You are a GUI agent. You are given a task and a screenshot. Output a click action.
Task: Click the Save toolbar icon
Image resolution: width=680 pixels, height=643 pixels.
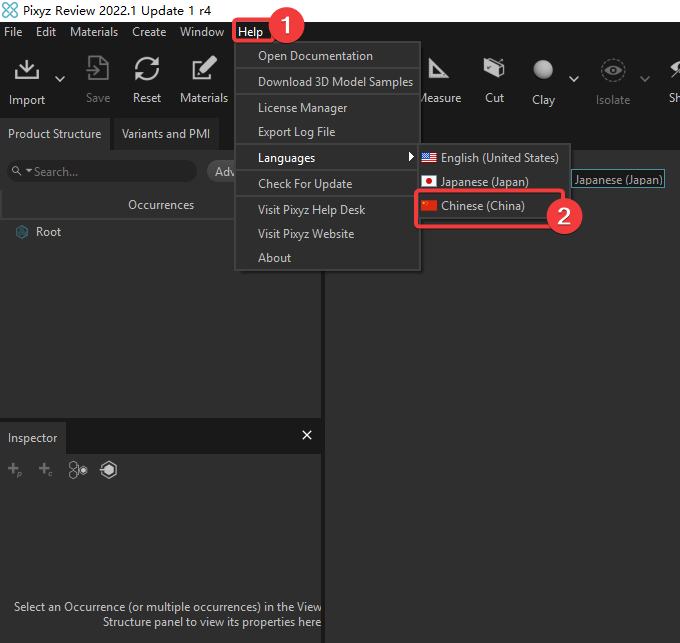[98, 68]
